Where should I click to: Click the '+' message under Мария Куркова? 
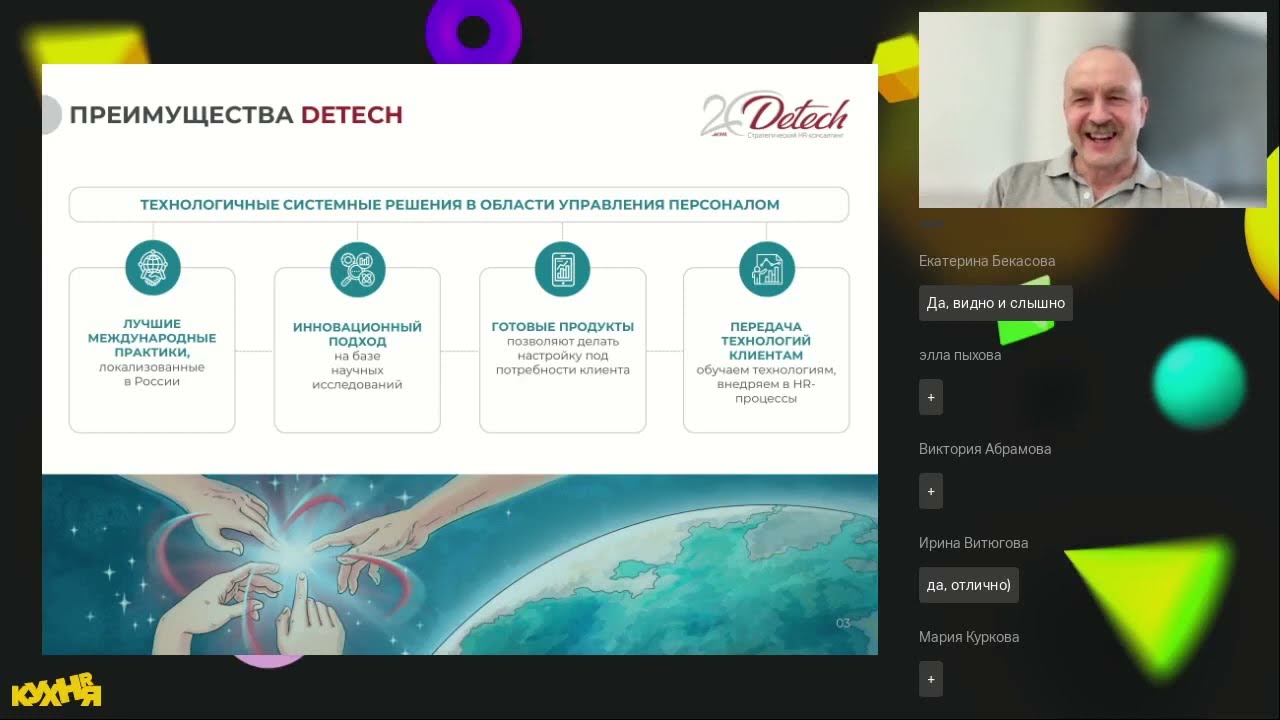(x=931, y=679)
